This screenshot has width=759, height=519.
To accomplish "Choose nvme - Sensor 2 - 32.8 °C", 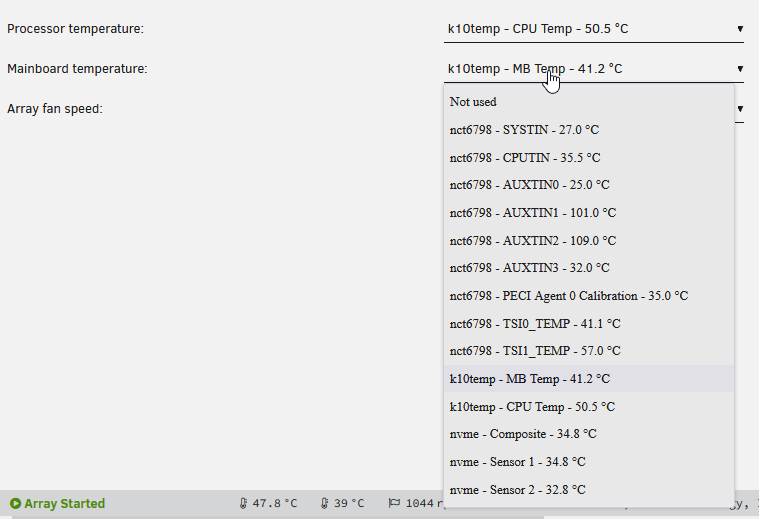I will [x=589, y=490].
